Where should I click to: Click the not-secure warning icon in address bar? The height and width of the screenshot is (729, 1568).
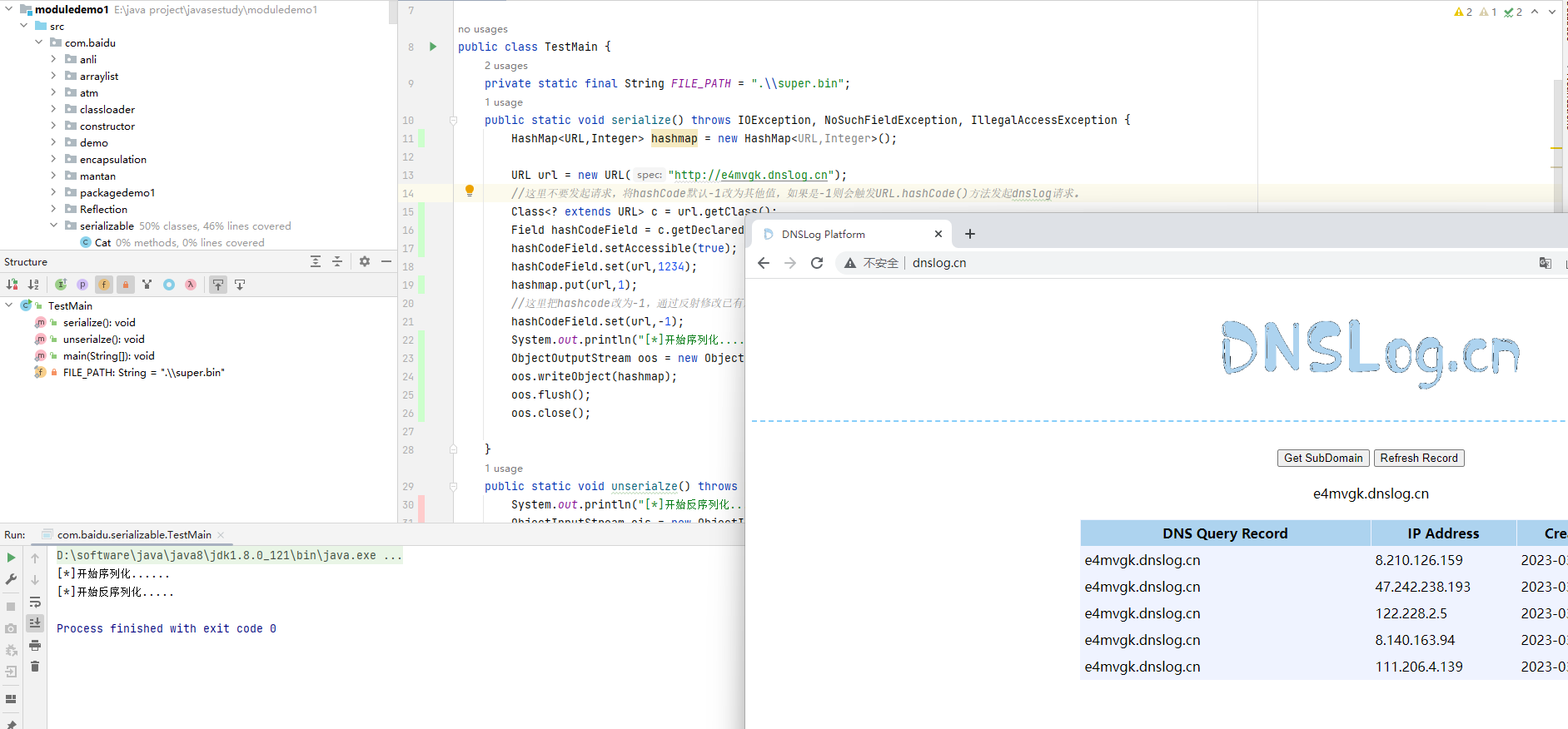coord(850,263)
